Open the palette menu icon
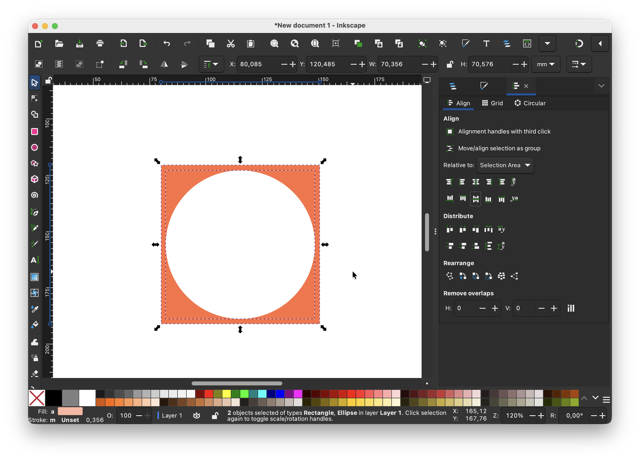Viewport: 640px width, 461px height. (606, 400)
